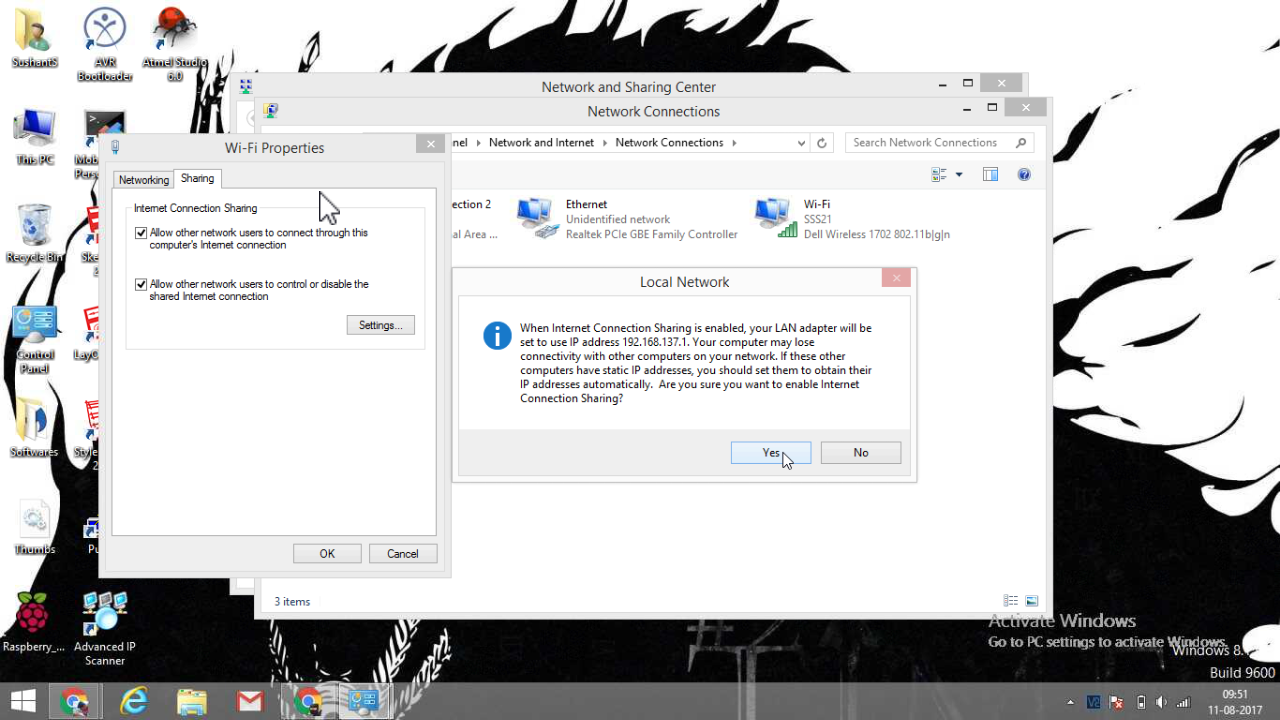Click the 3 items status text

pyautogui.click(x=292, y=602)
